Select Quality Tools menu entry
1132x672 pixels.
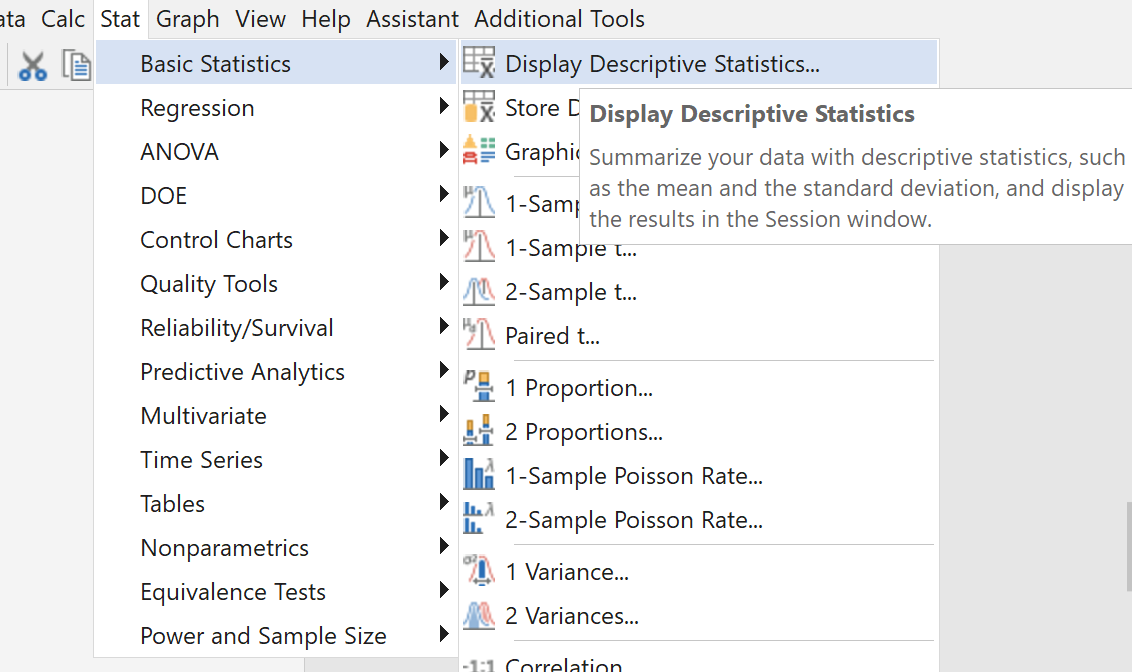(276, 284)
